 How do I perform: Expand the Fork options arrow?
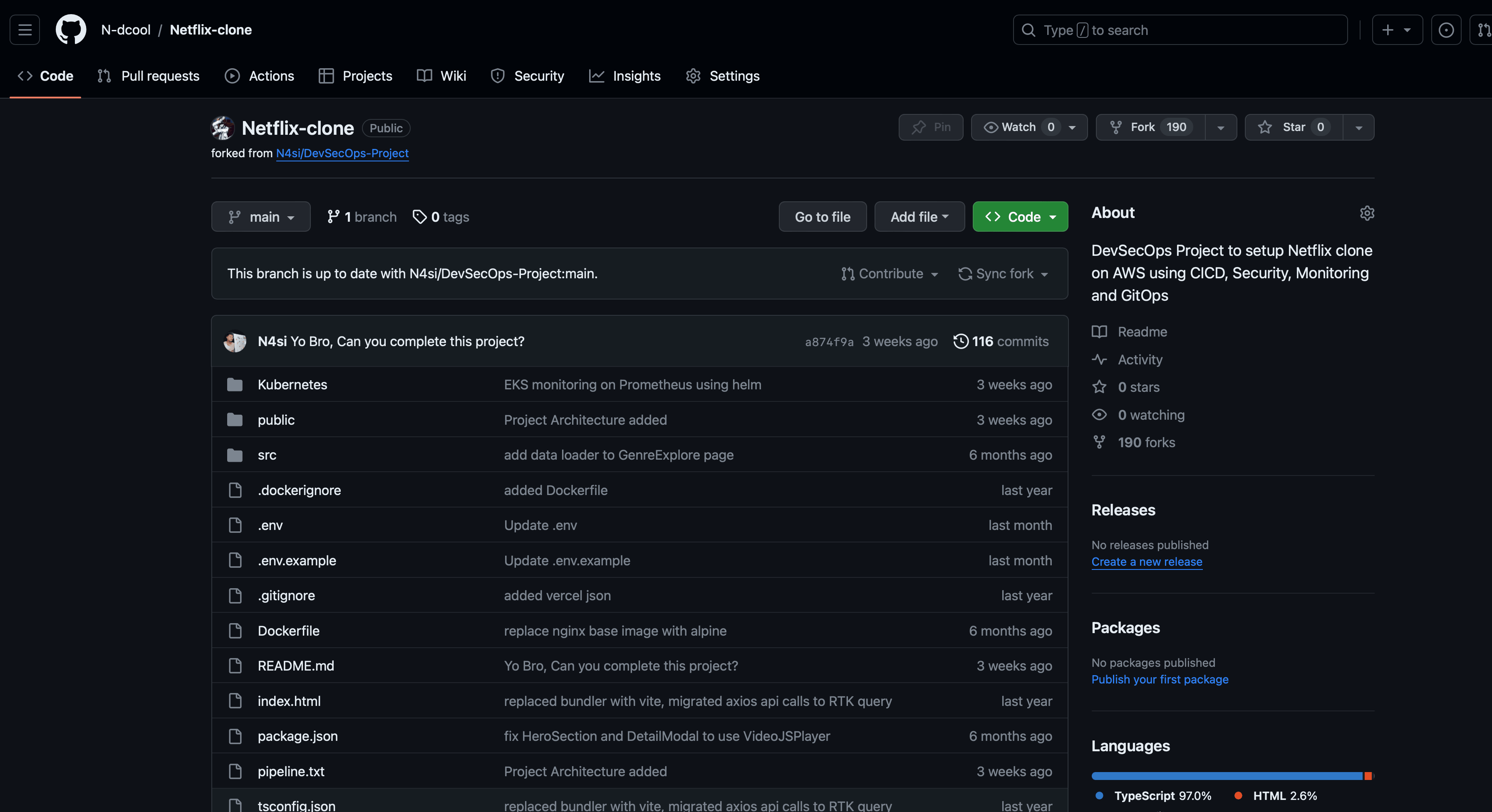click(x=1221, y=127)
